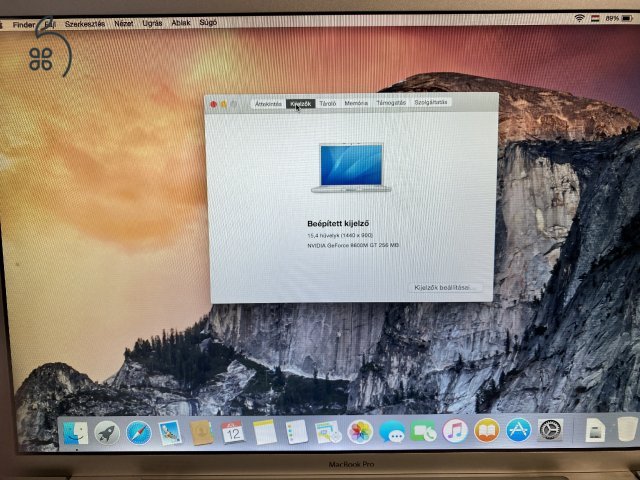This screenshot has width=640, height=480.
Task: Open the Nézet menu
Action: click(x=124, y=23)
